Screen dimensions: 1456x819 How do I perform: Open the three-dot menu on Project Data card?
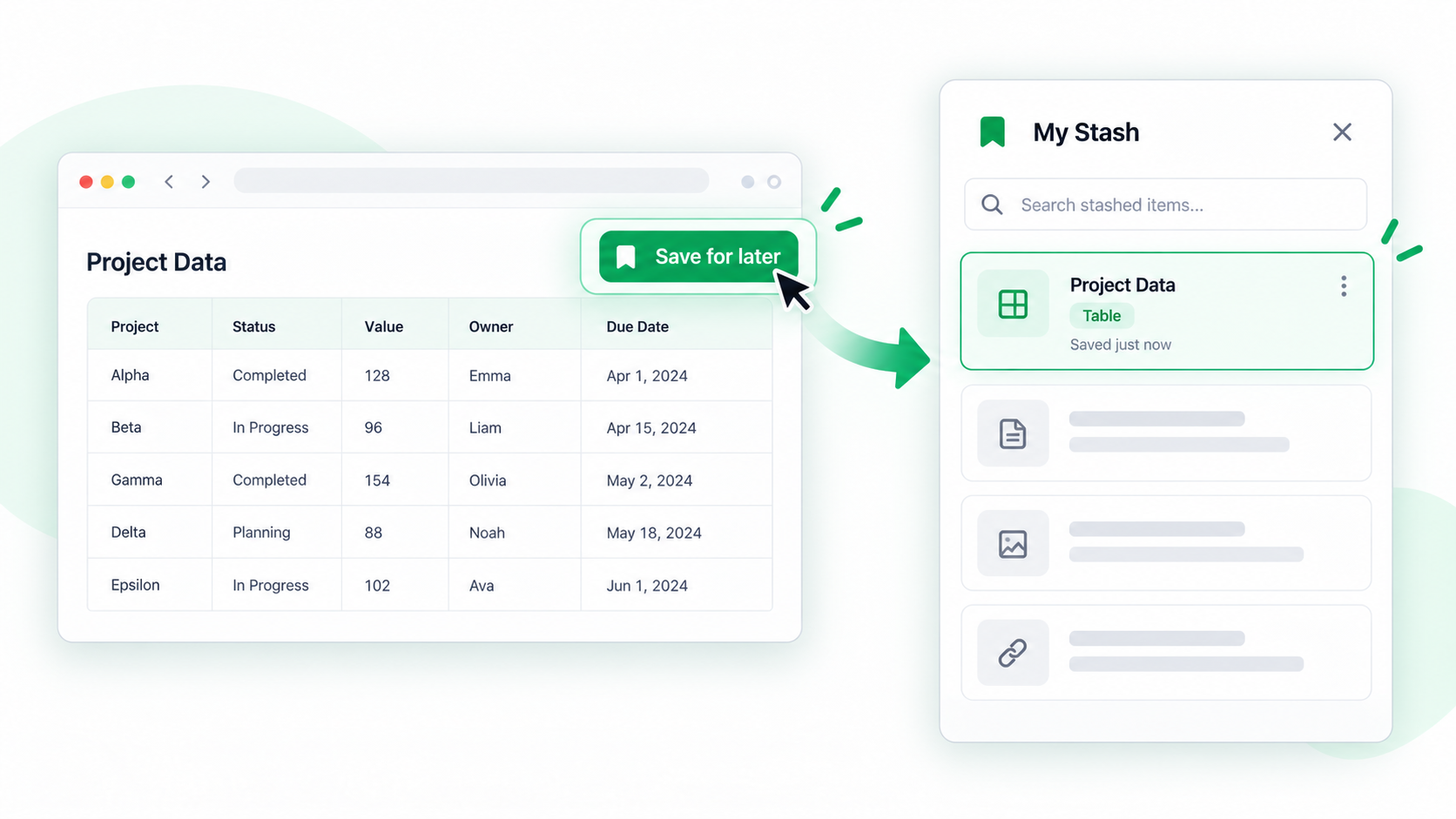(1344, 286)
